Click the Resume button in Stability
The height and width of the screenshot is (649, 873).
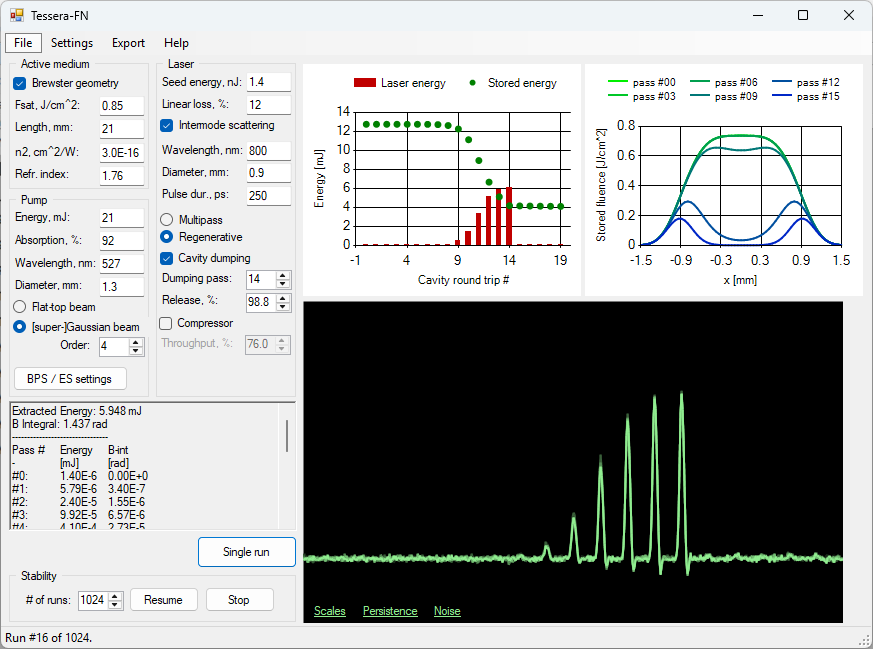164,600
